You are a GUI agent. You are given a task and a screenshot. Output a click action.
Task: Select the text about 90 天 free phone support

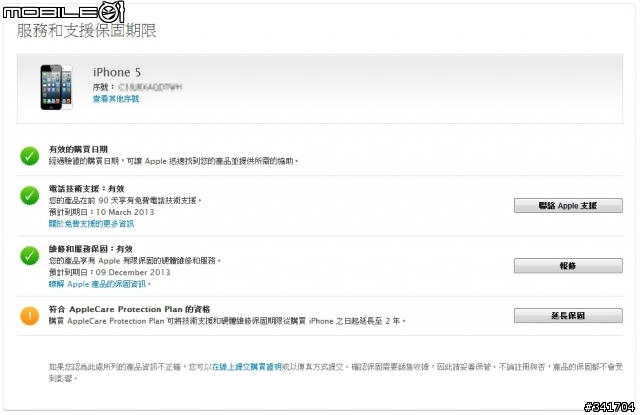point(125,200)
